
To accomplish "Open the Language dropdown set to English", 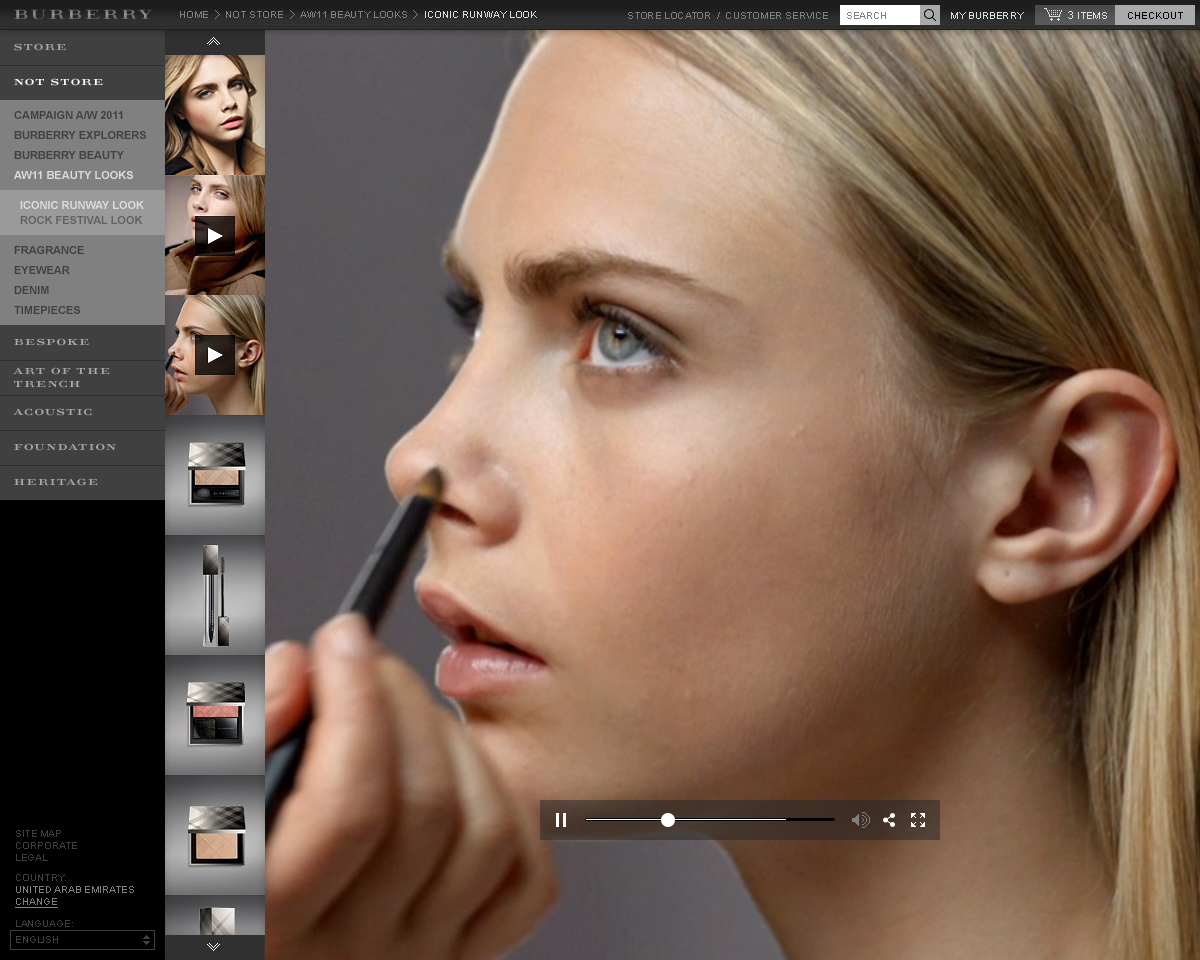I will tap(82, 940).
